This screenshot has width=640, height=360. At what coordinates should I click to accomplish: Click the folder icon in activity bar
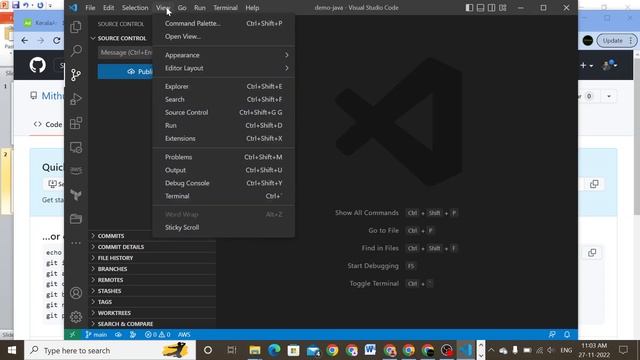[x=76, y=219]
